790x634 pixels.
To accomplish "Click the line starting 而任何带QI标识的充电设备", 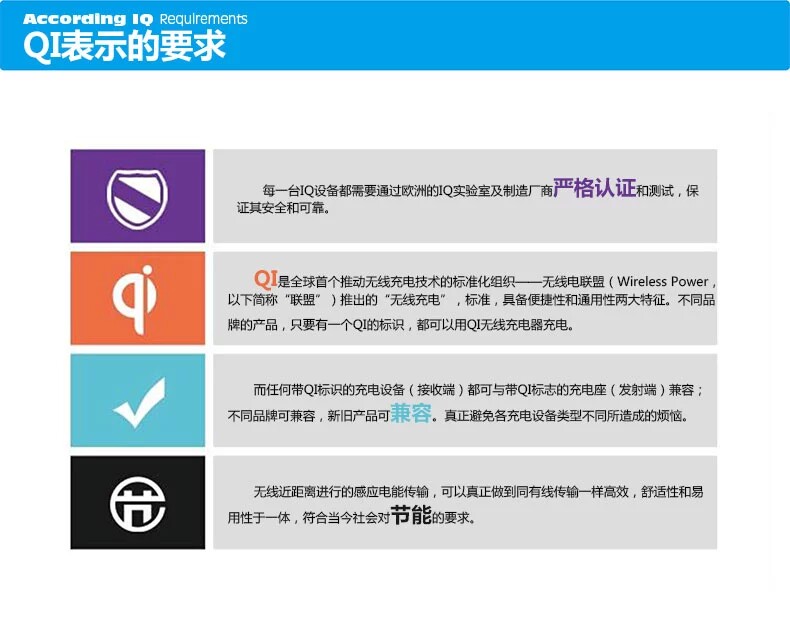I will tap(479, 390).
